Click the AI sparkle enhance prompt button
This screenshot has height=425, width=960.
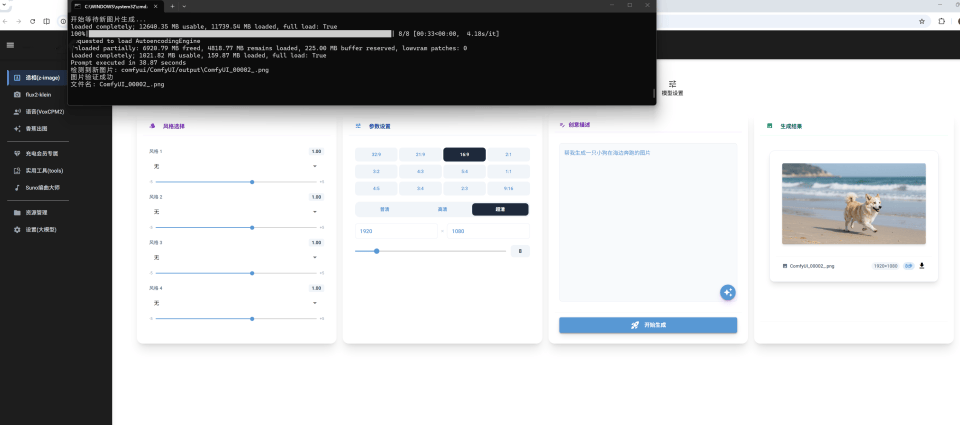pyautogui.click(x=727, y=292)
